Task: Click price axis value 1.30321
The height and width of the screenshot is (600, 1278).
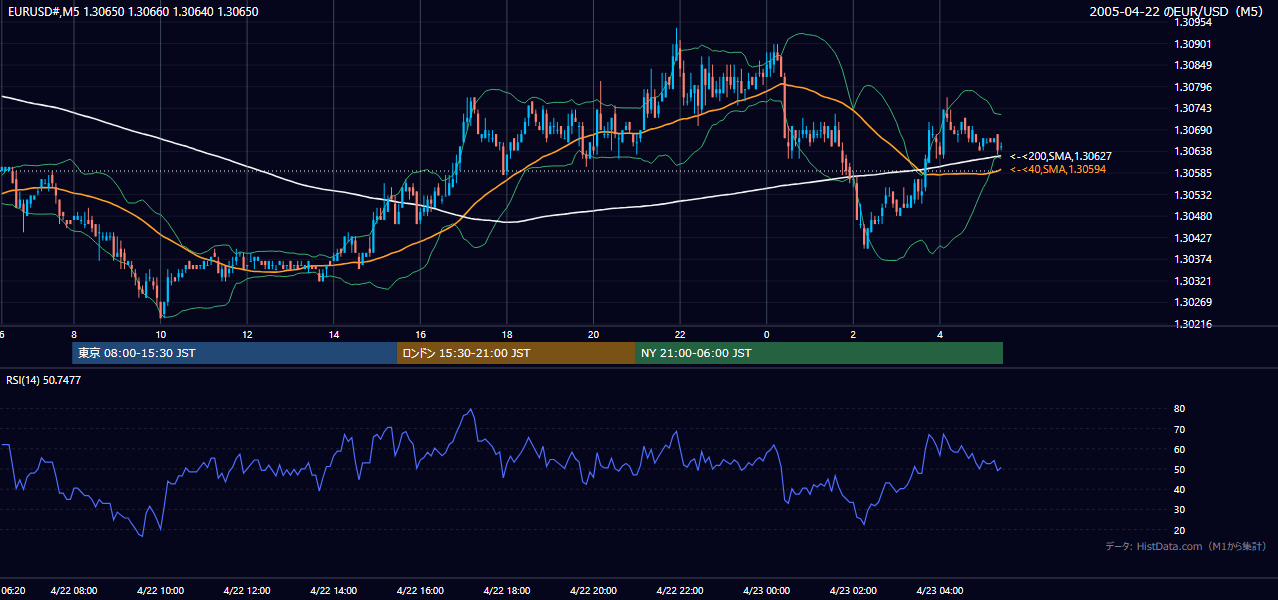Action: [x=1192, y=281]
